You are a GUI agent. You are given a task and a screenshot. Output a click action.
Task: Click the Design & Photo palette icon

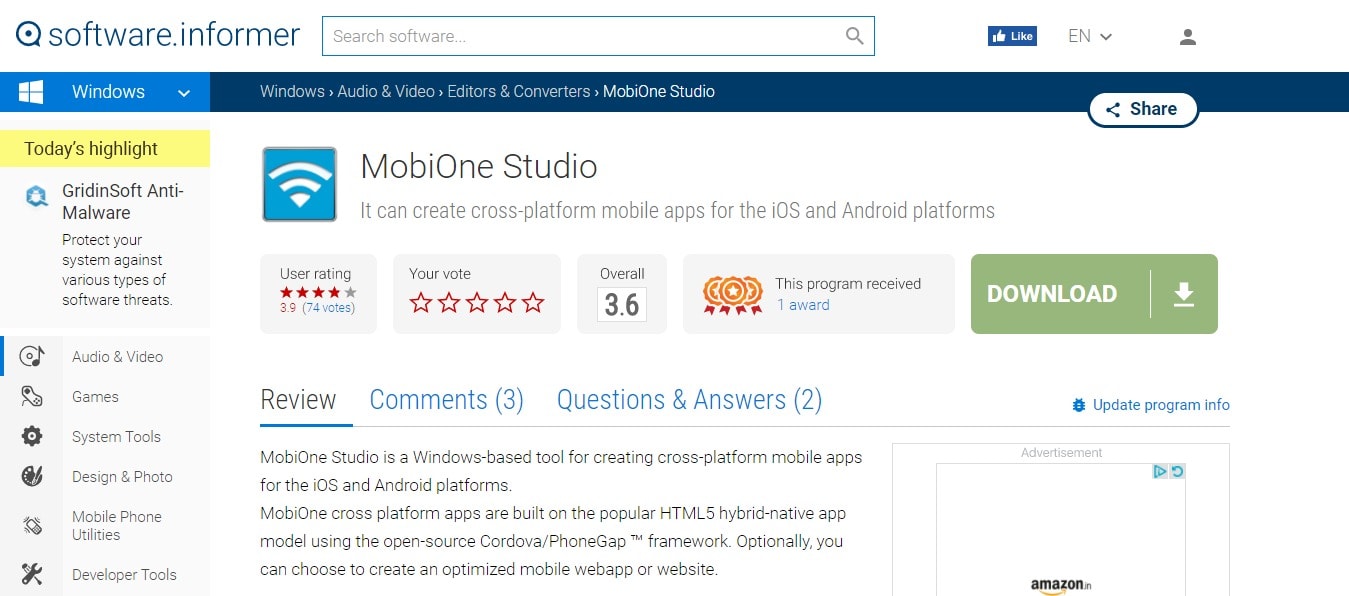click(32, 477)
